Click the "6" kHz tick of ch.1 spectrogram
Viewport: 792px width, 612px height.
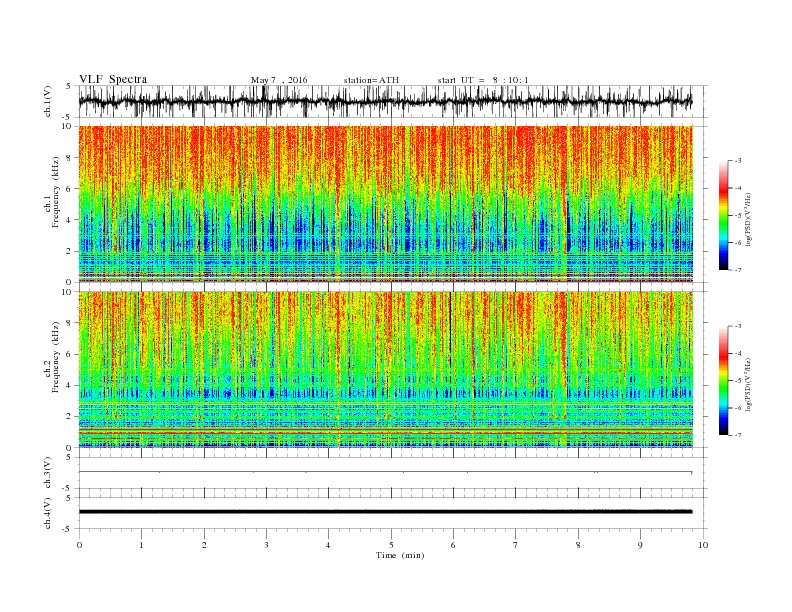(69, 189)
